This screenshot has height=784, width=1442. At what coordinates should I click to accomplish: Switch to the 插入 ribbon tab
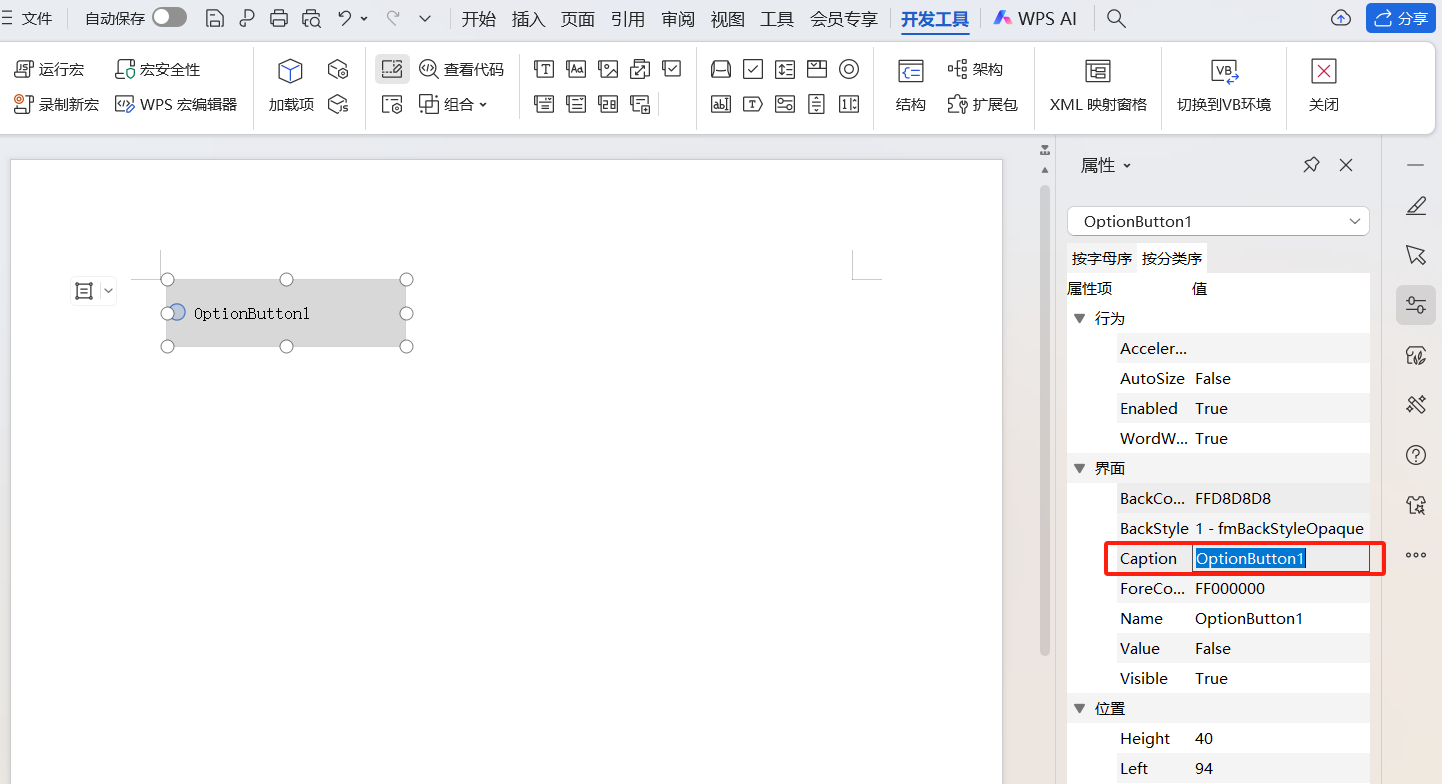point(528,19)
